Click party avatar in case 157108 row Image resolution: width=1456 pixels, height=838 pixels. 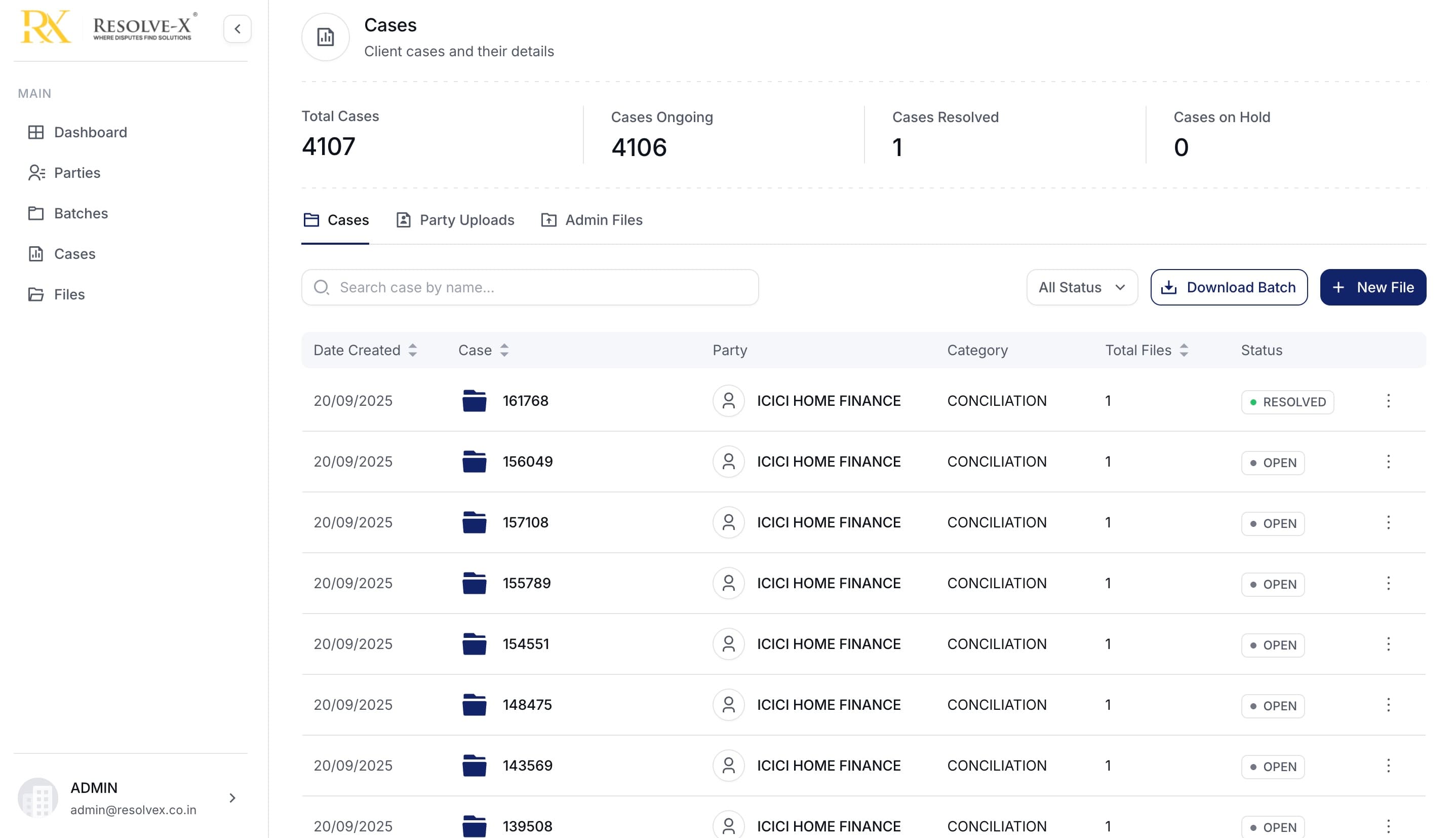(x=729, y=522)
